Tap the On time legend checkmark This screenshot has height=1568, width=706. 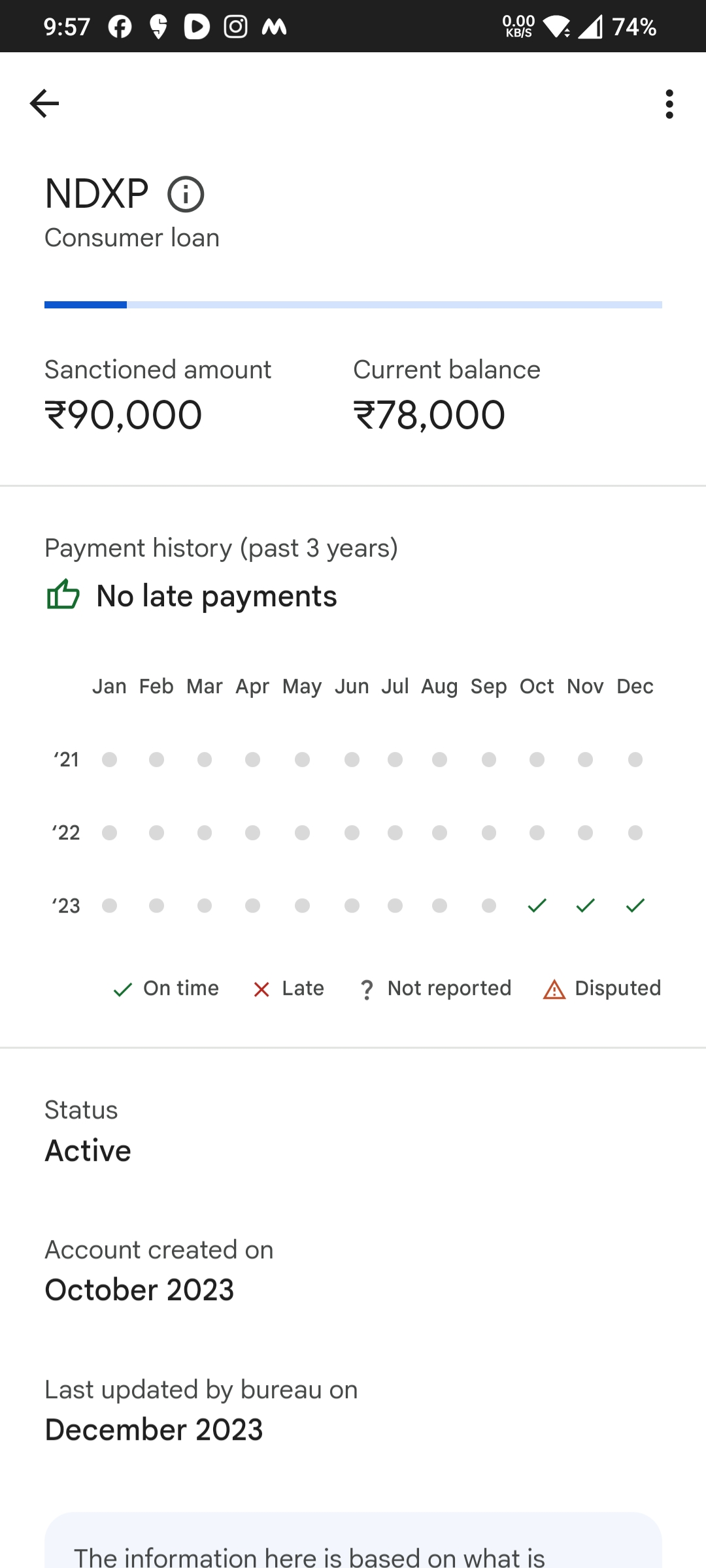[x=123, y=990]
